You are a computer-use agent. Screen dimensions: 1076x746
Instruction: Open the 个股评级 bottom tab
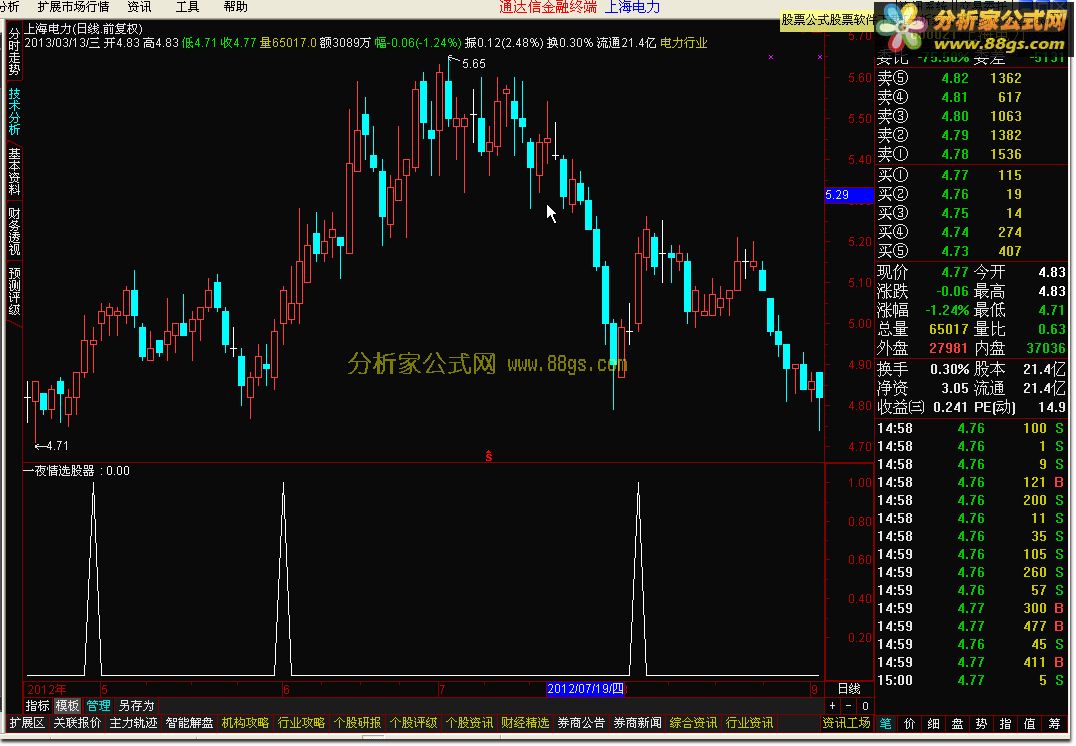(413, 723)
